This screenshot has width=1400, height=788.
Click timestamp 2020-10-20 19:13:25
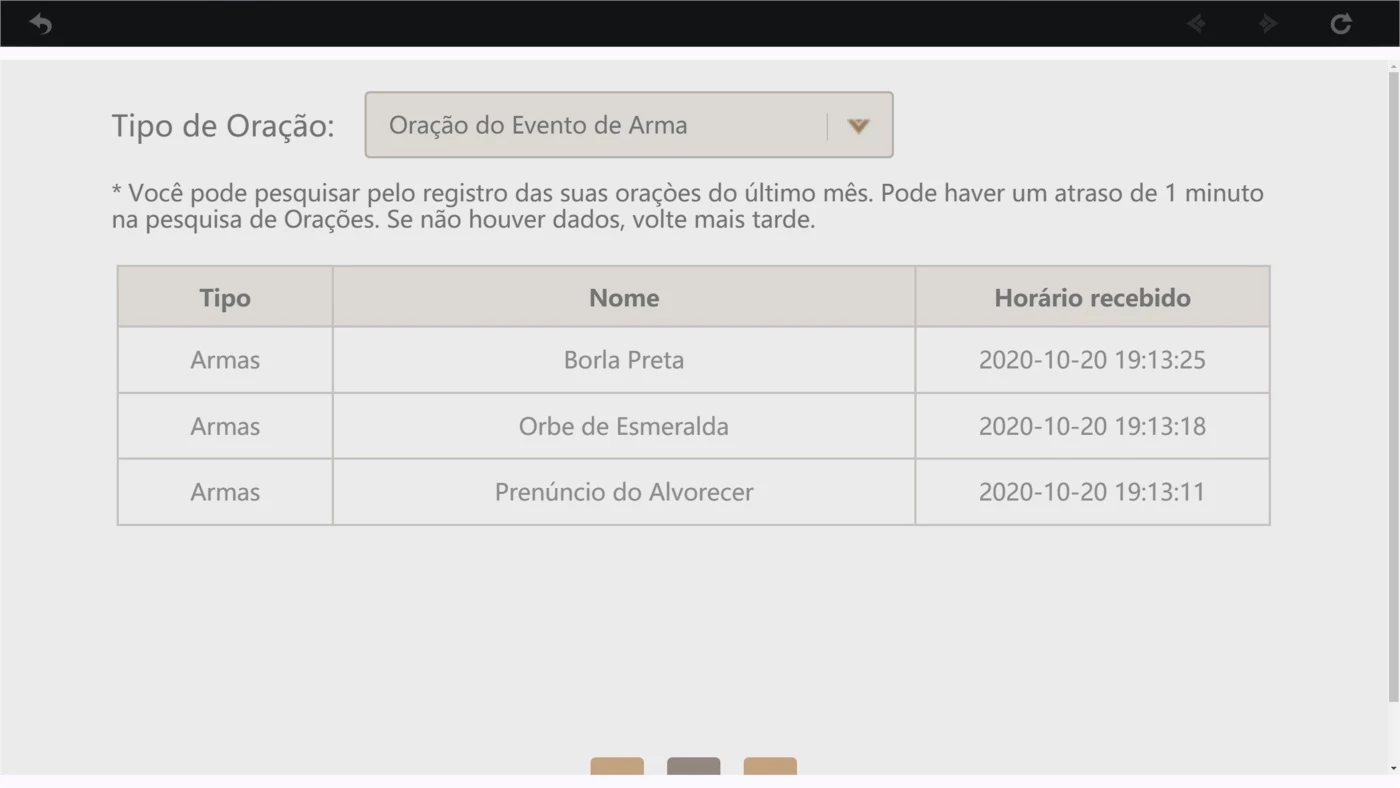click(1092, 360)
